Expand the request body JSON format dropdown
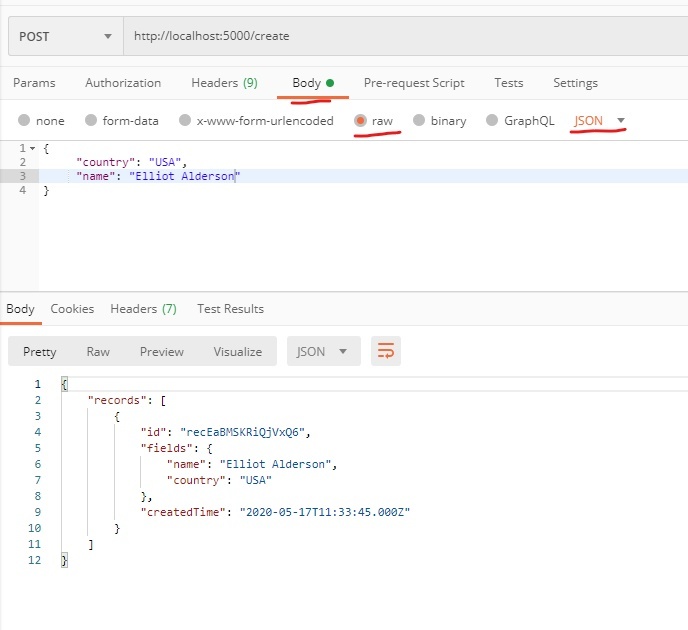Viewport: 688px width, 630px height. [600, 121]
